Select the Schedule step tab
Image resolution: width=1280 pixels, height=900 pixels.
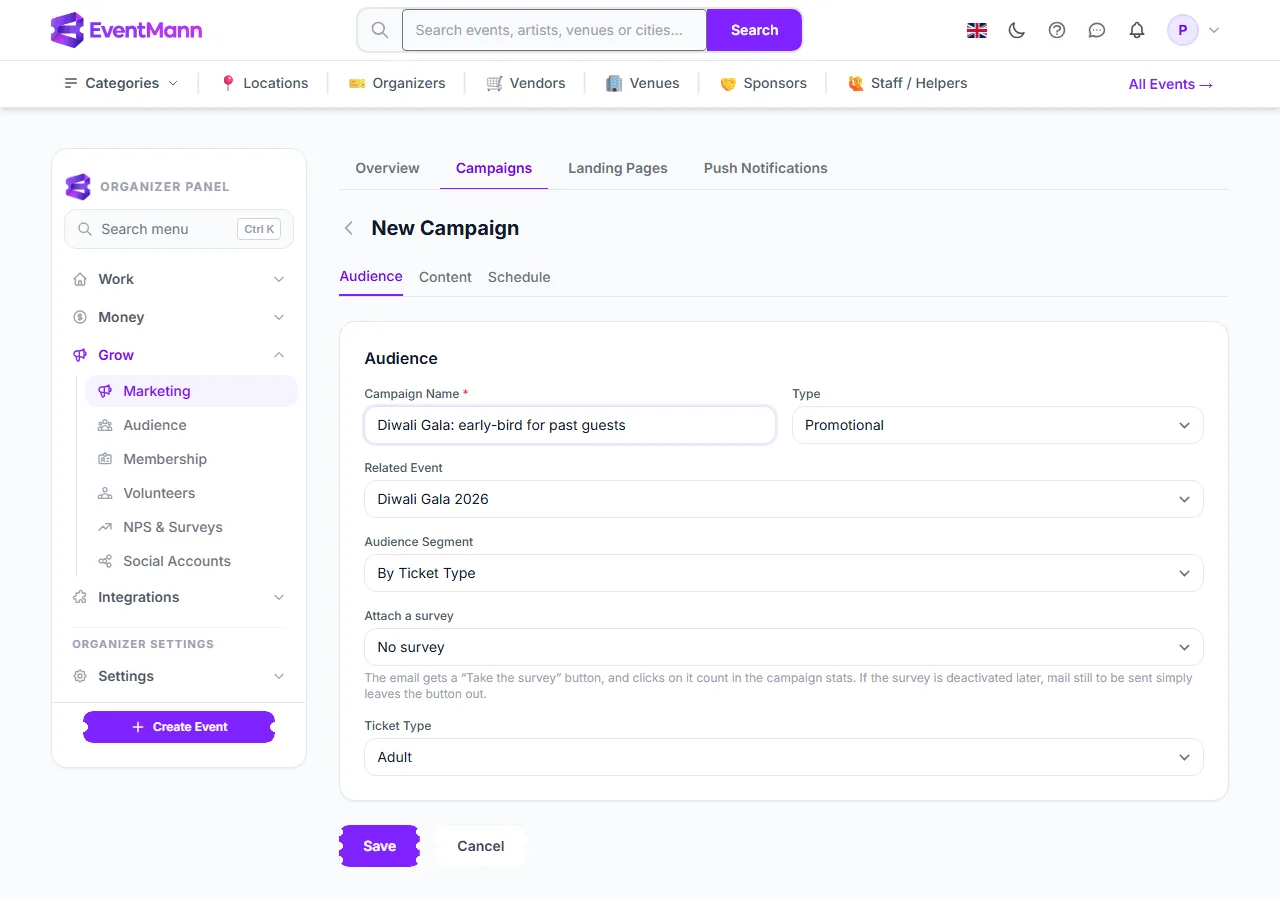point(519,277)
